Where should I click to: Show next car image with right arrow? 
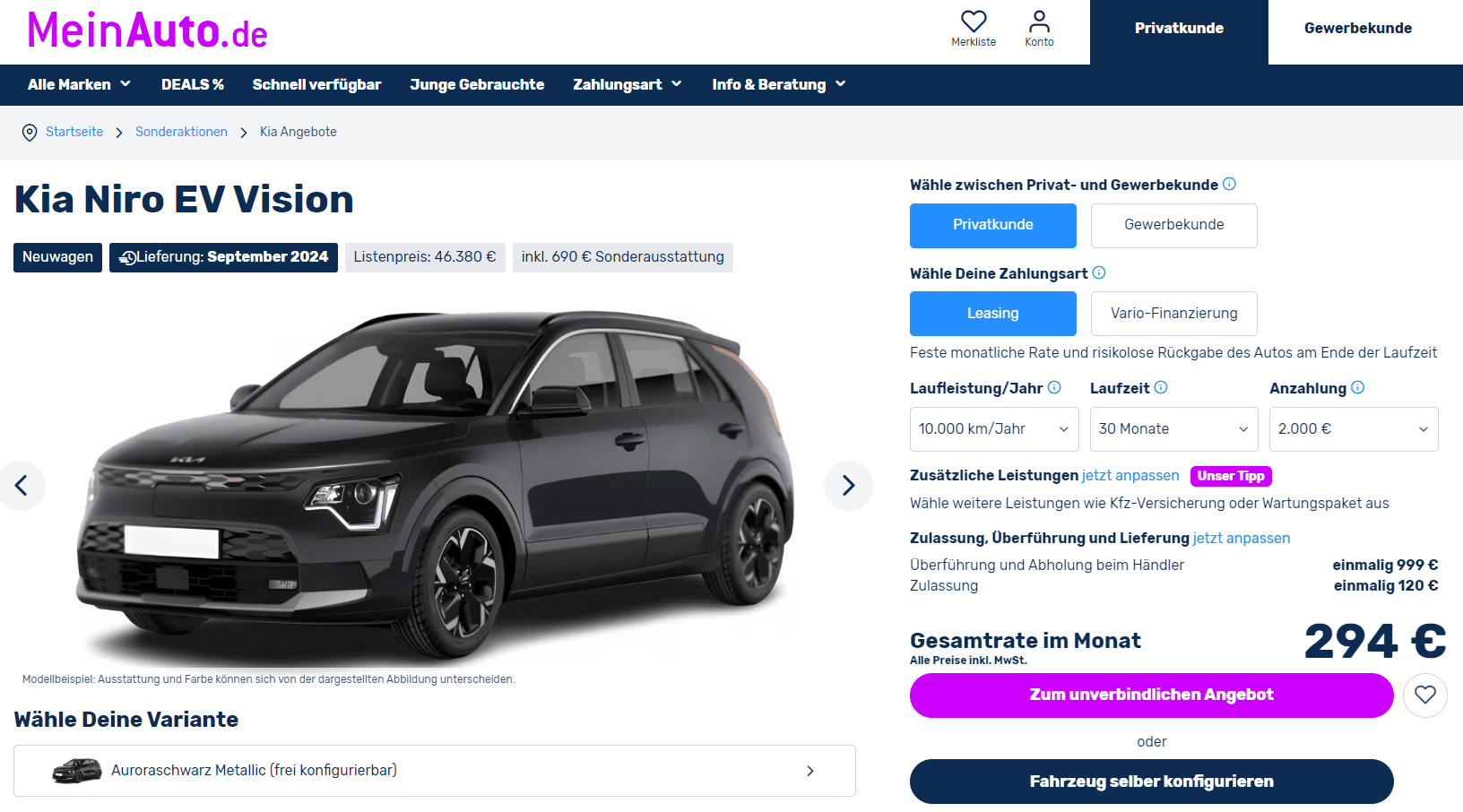tap(848, 486)
